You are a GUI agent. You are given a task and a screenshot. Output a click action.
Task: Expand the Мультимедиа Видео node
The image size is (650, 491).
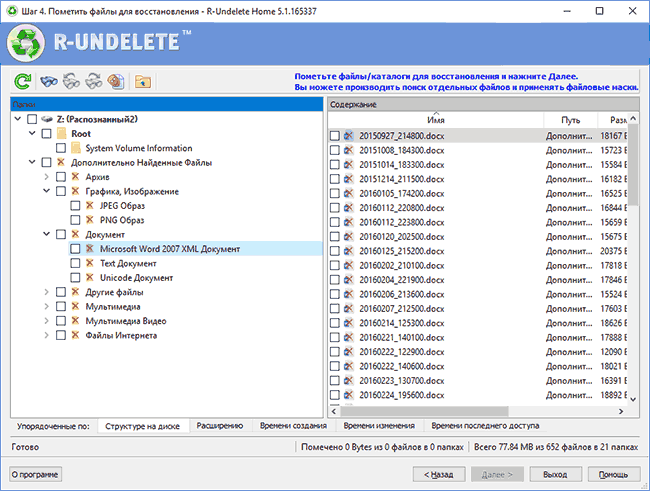point(46,321)
